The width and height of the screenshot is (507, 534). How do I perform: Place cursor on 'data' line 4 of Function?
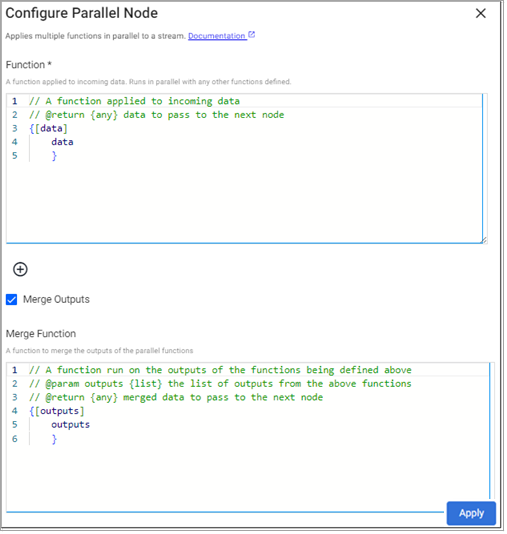62,142
